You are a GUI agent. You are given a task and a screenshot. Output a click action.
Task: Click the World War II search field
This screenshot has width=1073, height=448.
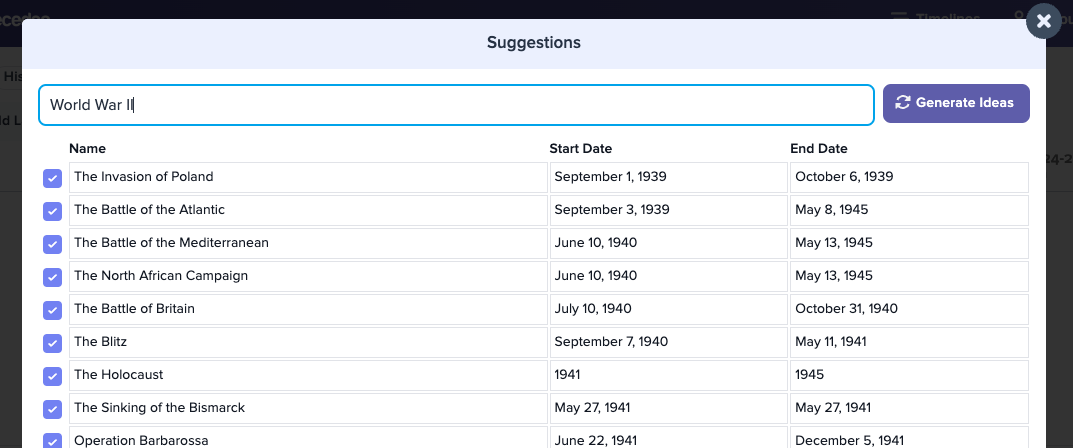[x=456, y=105]
